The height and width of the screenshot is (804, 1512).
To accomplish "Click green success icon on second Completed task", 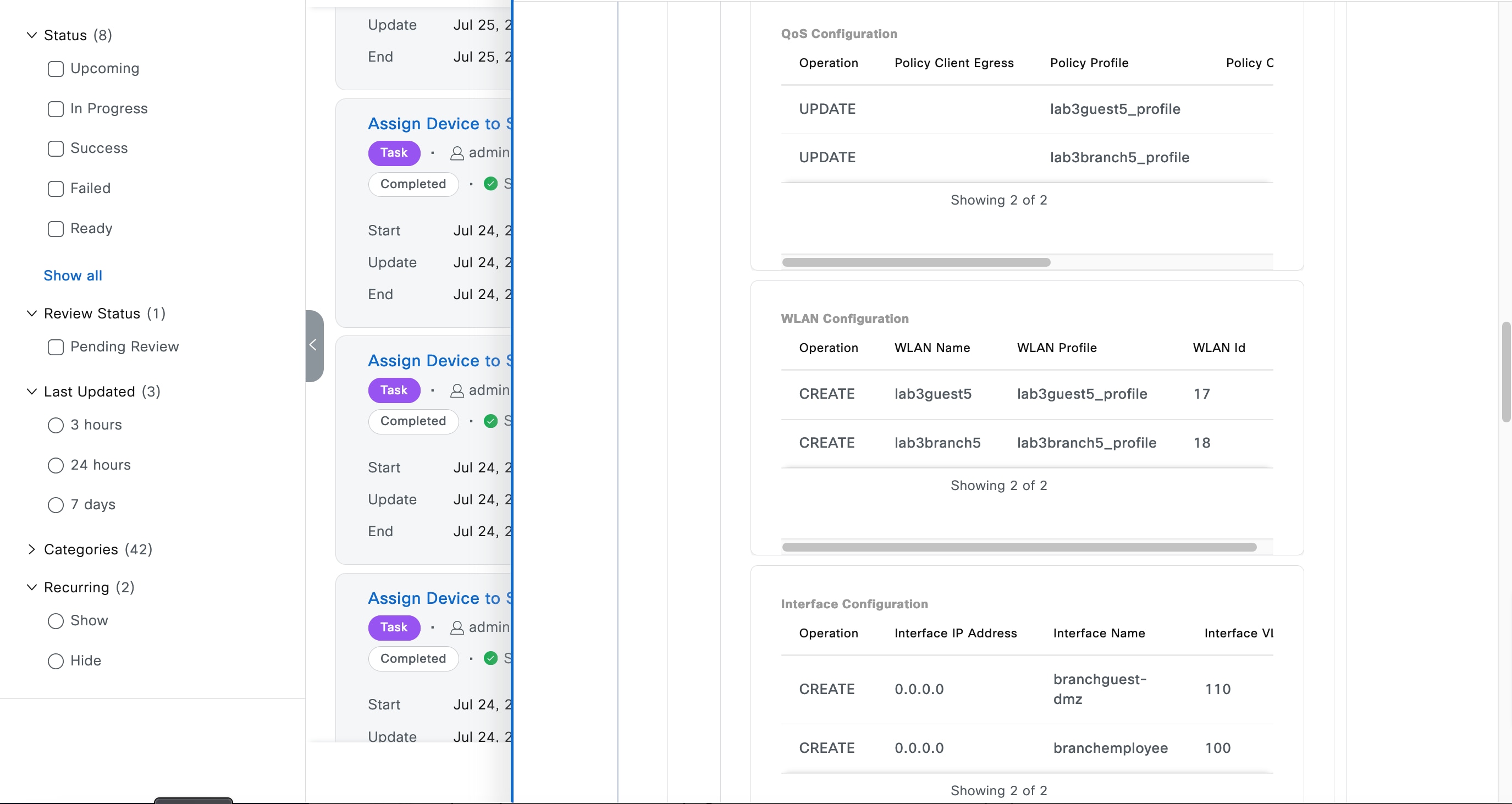I will coord(490,421).
